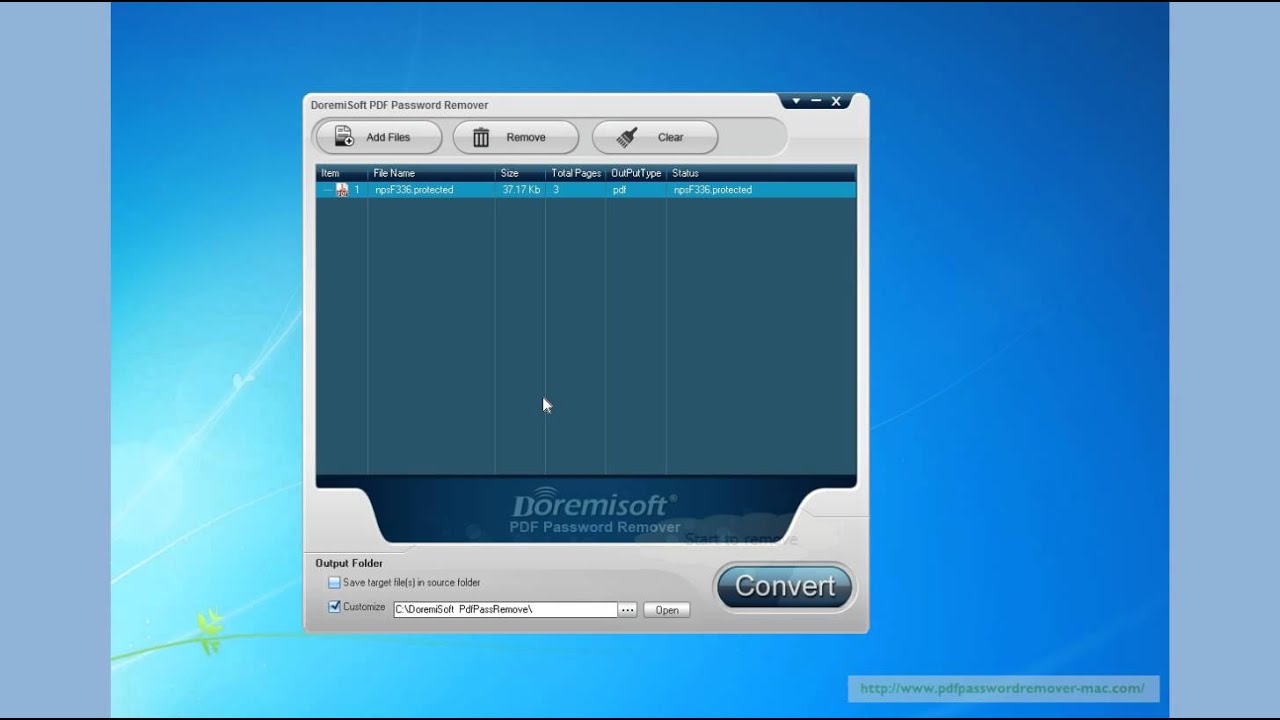
Task: Click npsF336.protected in the Status column
Action: click(713, 190)
